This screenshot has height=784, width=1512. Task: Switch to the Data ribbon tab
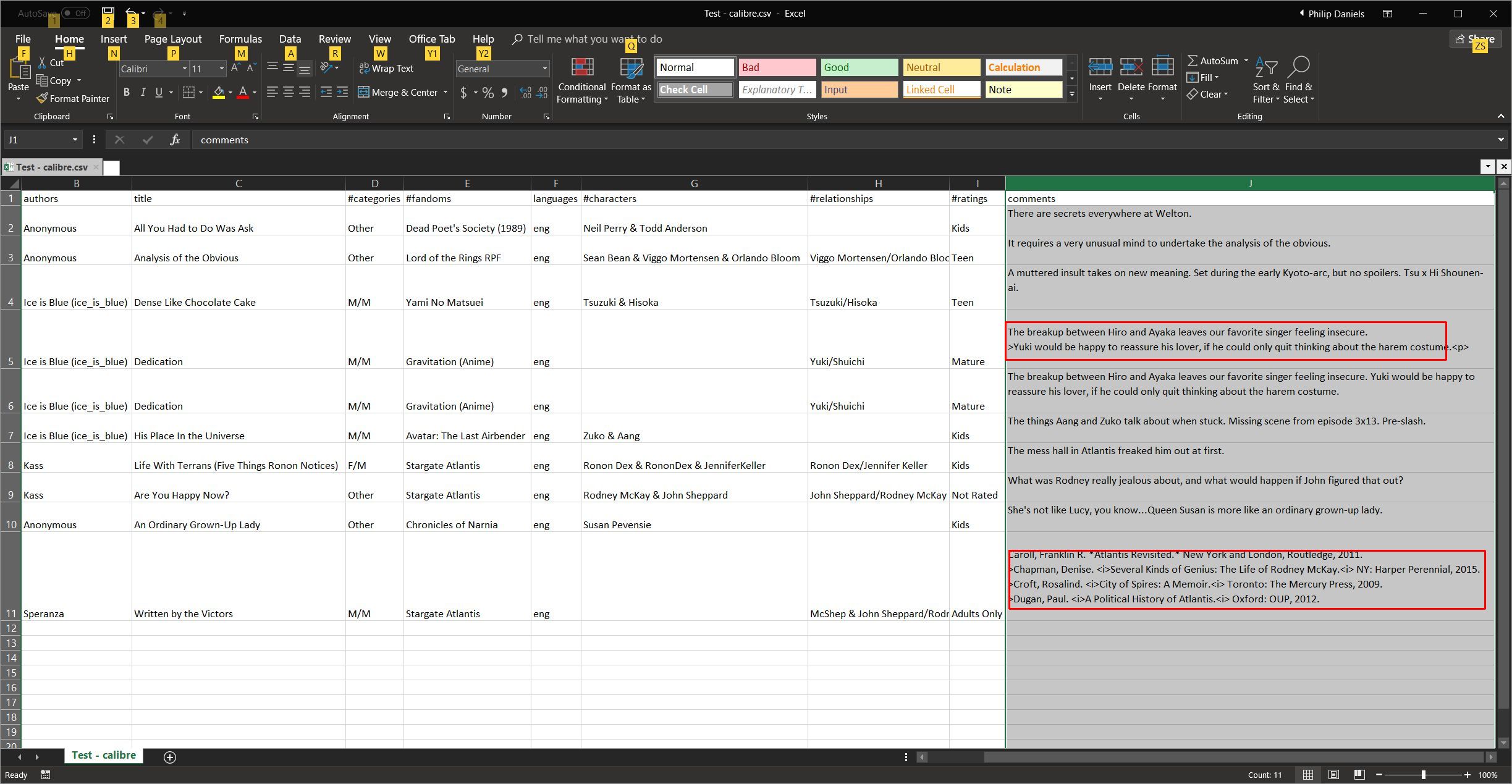pyautogui.click(x=290, y=39)
